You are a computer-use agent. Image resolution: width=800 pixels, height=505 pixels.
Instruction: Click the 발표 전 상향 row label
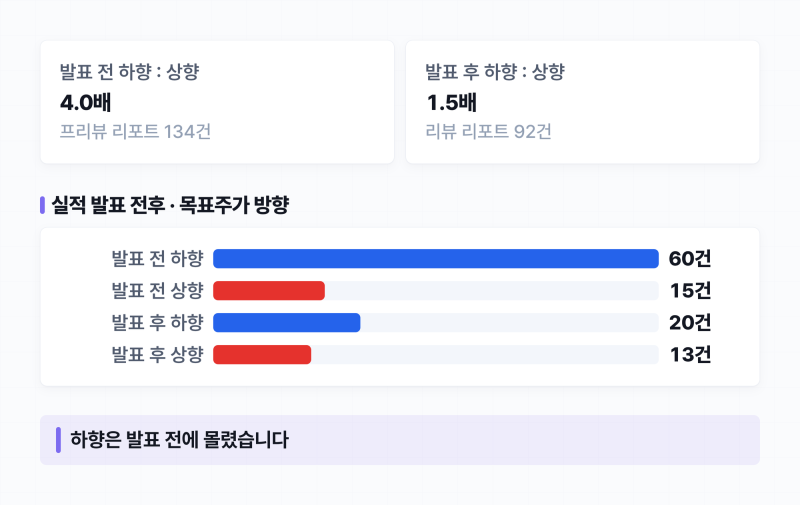click(x=158, y=291)
